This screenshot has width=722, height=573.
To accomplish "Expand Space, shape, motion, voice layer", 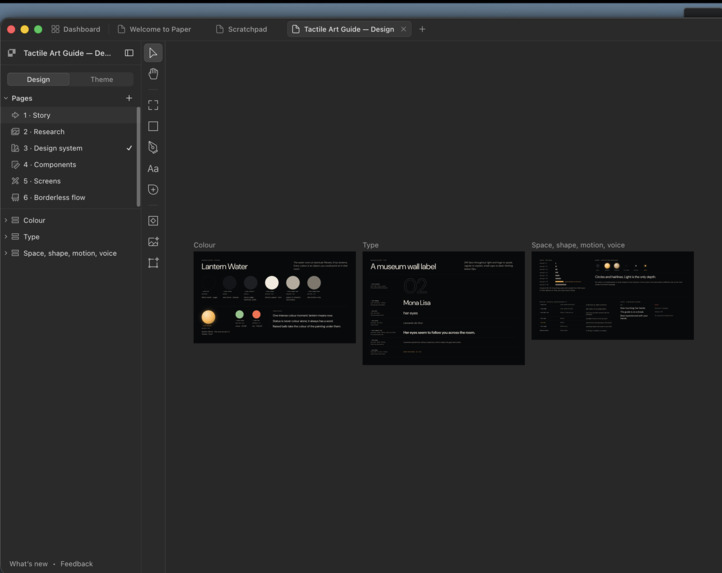I will [6, 253].
